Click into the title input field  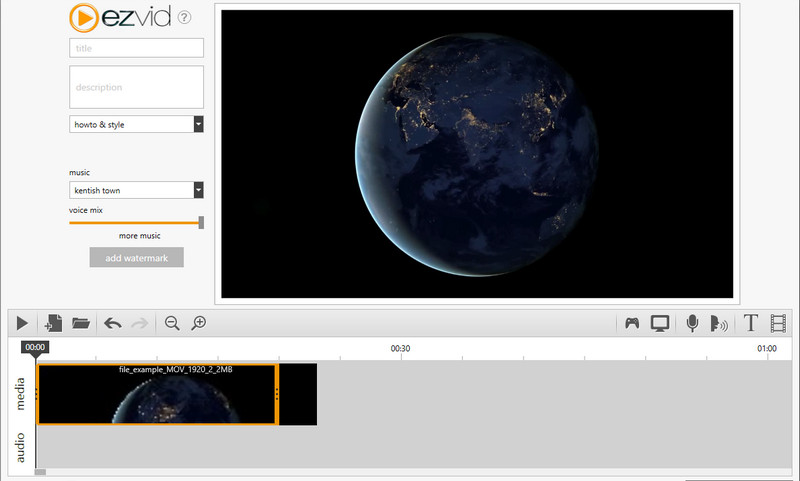[136, 48]
